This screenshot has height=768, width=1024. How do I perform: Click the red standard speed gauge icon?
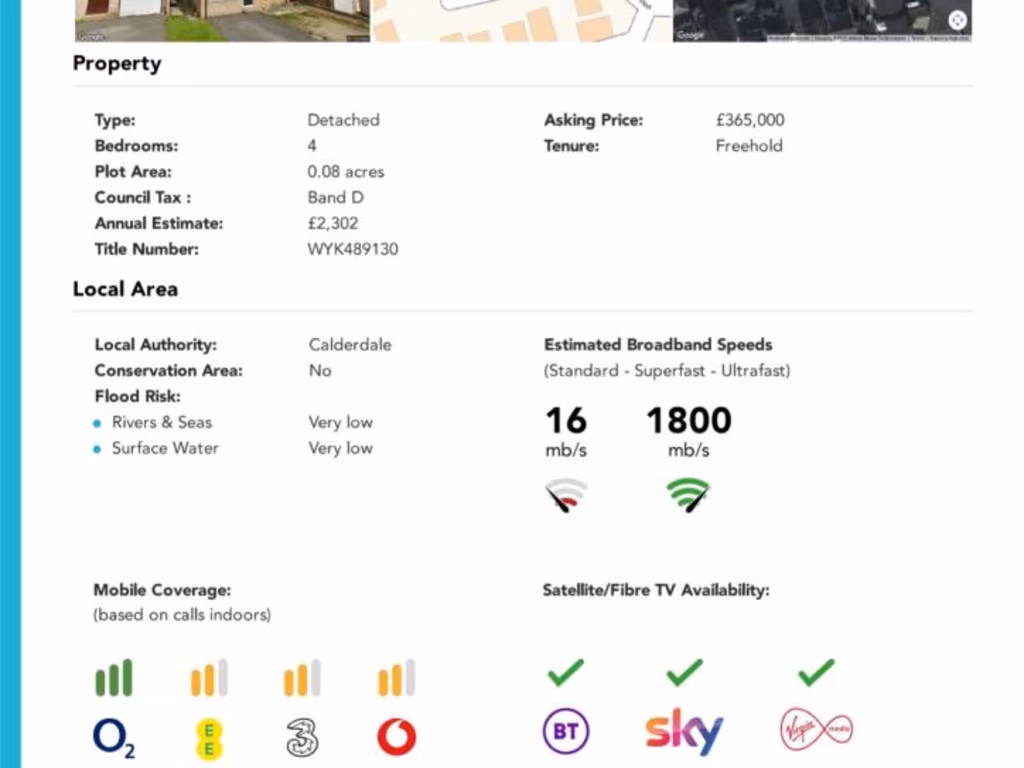pos(566,495)
